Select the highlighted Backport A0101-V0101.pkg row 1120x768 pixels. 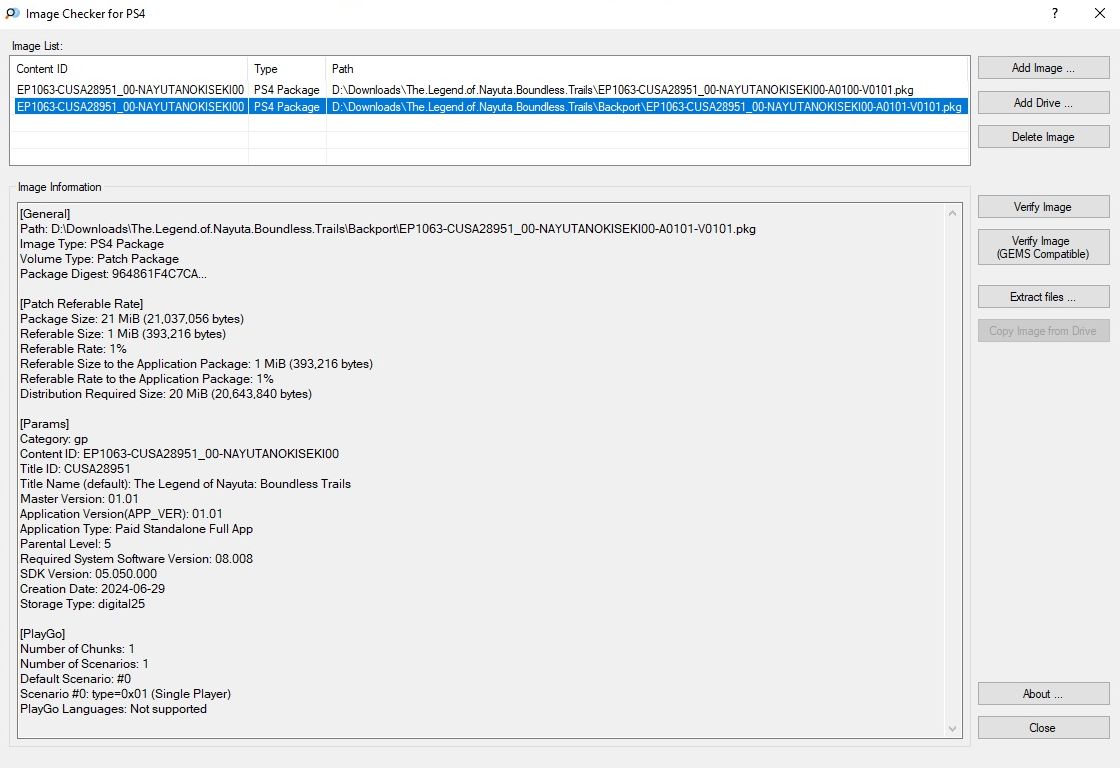[x=489, y=106]
